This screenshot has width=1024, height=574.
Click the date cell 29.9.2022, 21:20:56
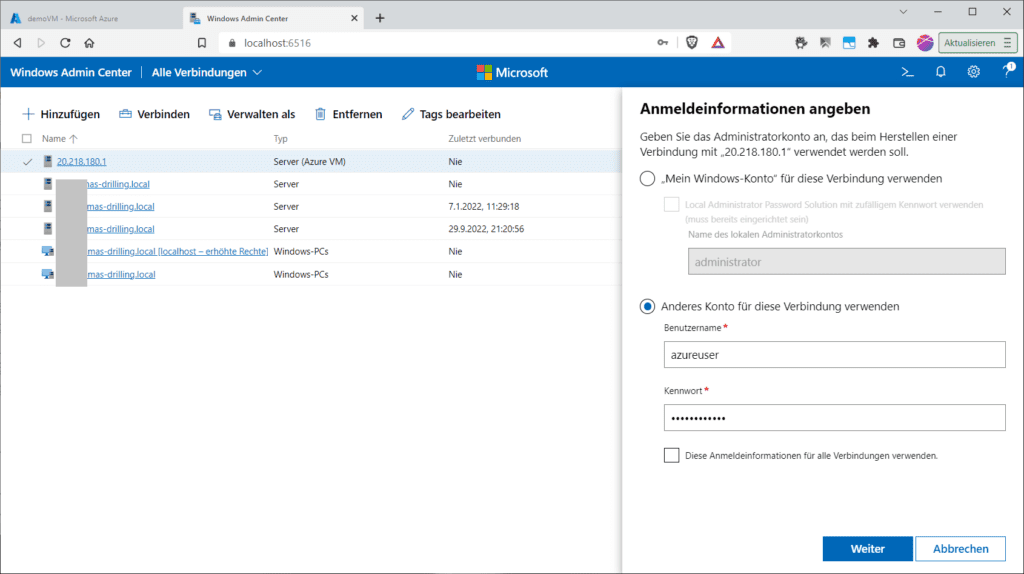[x=486, y=229]
